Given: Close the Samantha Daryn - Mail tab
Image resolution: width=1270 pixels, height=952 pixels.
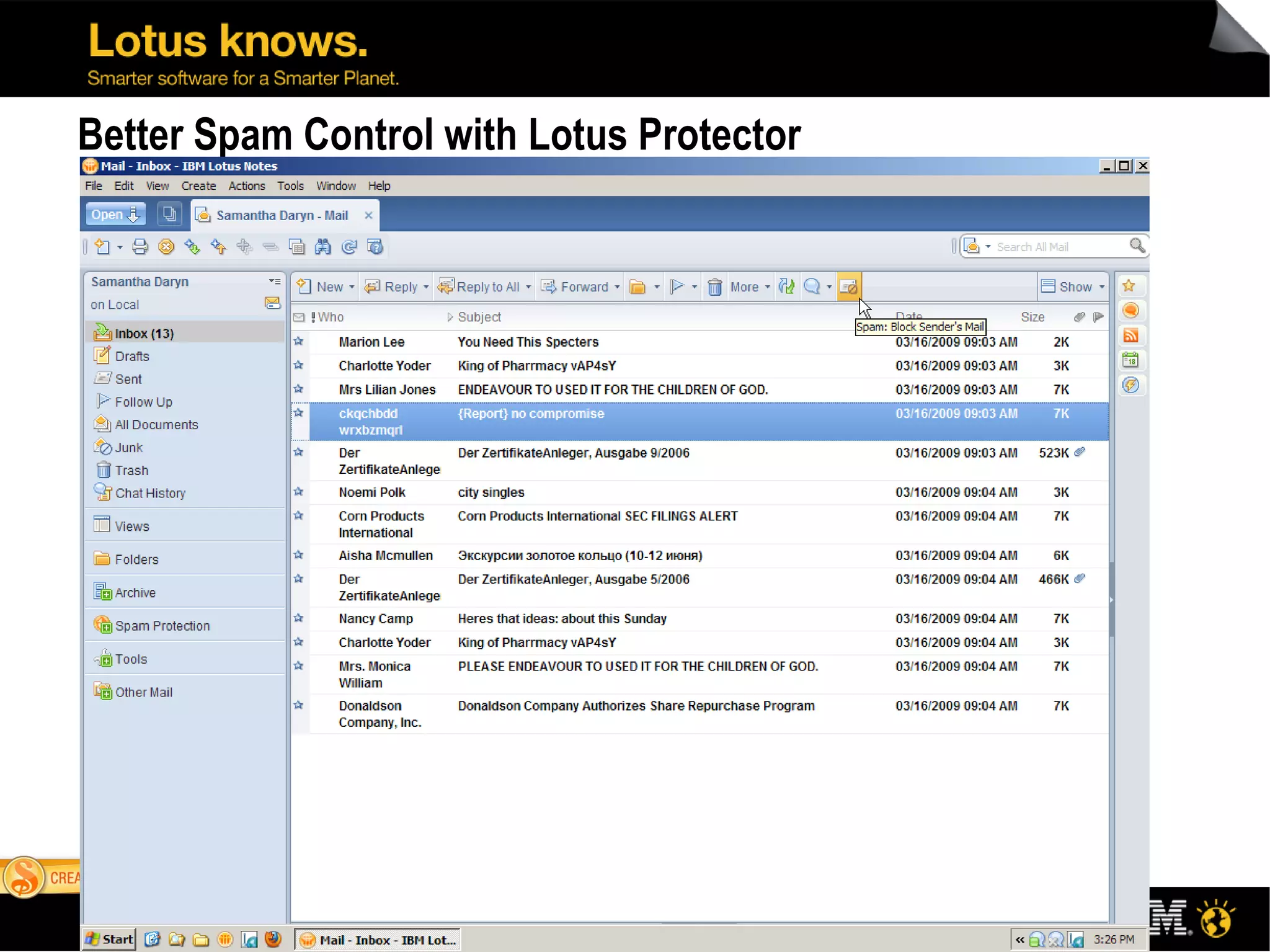Looking at the screenshot, I should pyautogui.click(x=368, y=215).
